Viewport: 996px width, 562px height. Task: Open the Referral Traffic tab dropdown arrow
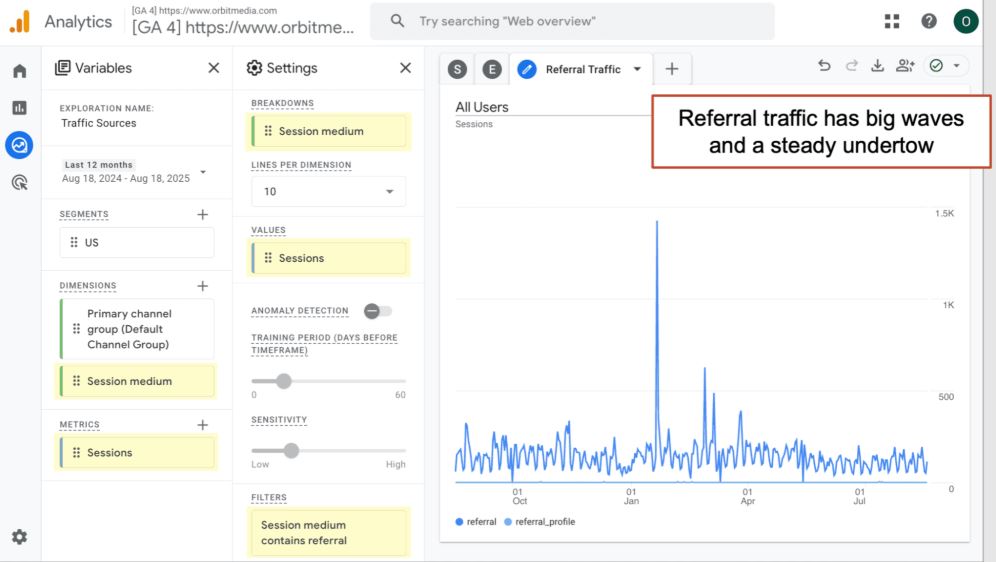tap(637, 69)
